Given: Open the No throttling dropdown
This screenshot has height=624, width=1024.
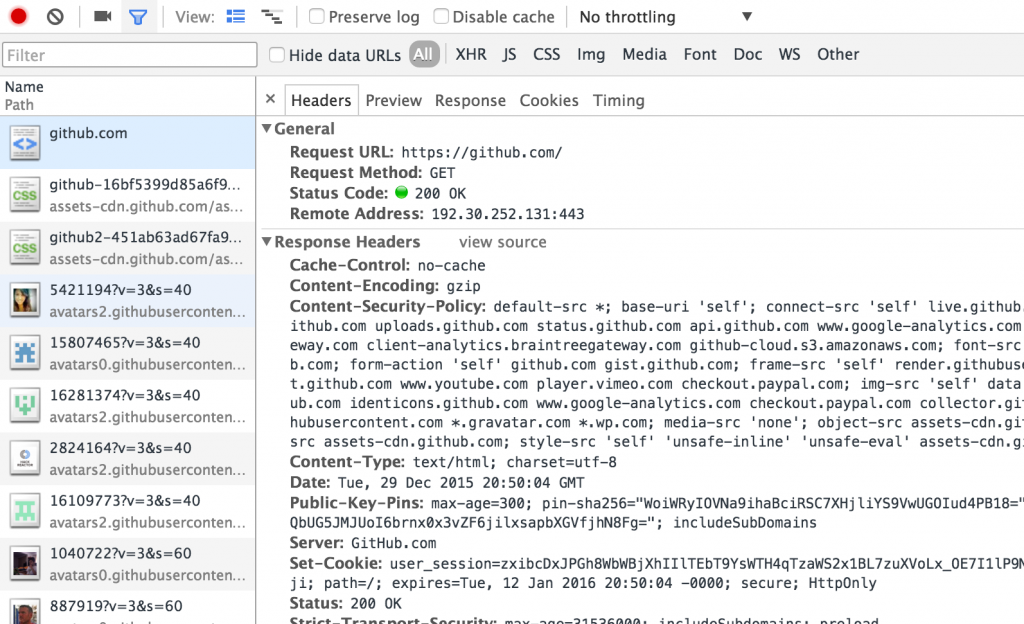Looking at the screenshot, I should pyautogui.click(x=665, y=17).
